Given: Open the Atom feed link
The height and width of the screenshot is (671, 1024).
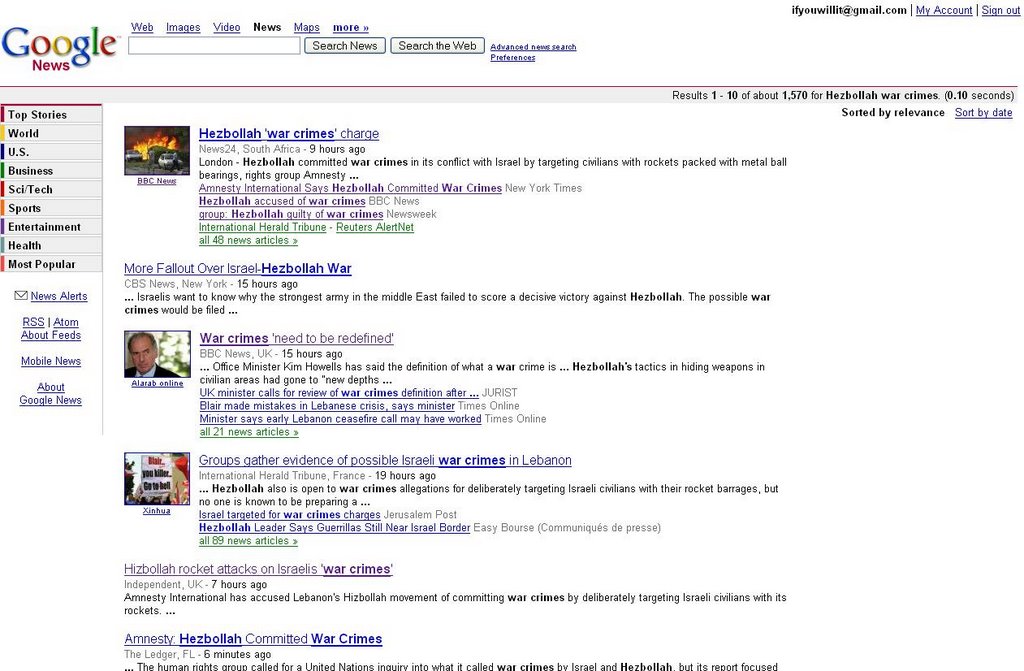Looking at the screenshot, I should [66, 322].
